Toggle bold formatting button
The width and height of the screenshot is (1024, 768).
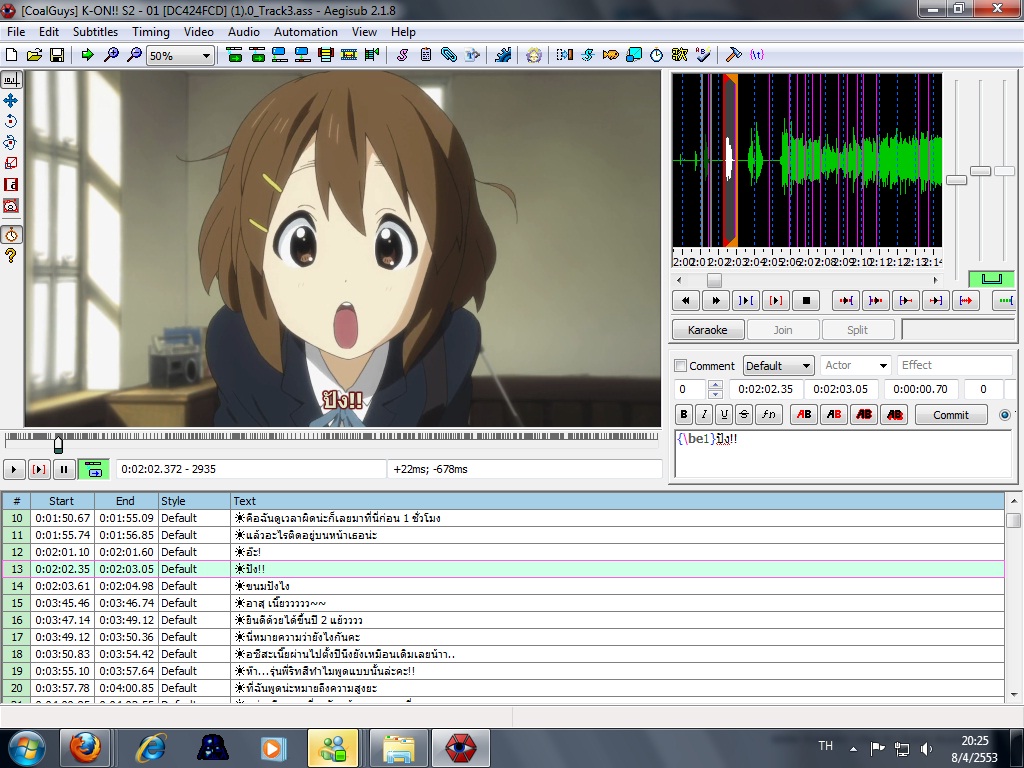(x=684, y=414)
